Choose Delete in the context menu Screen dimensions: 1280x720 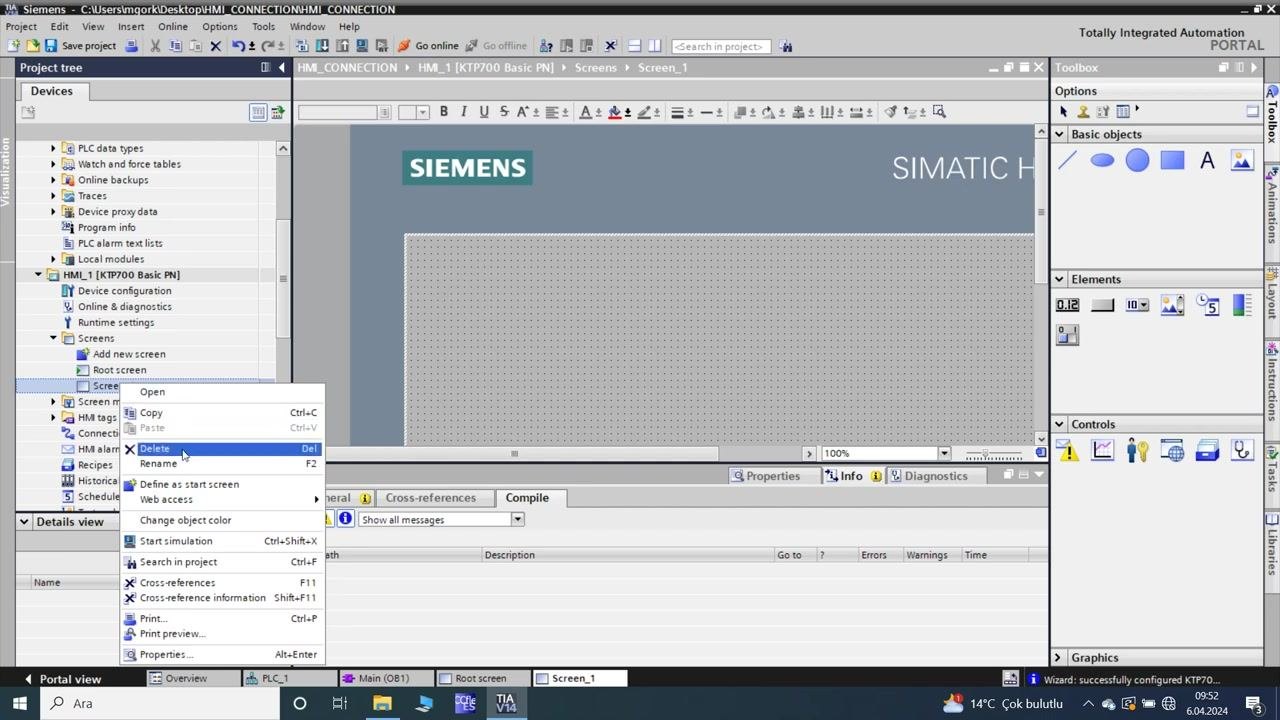pos(221,449)
